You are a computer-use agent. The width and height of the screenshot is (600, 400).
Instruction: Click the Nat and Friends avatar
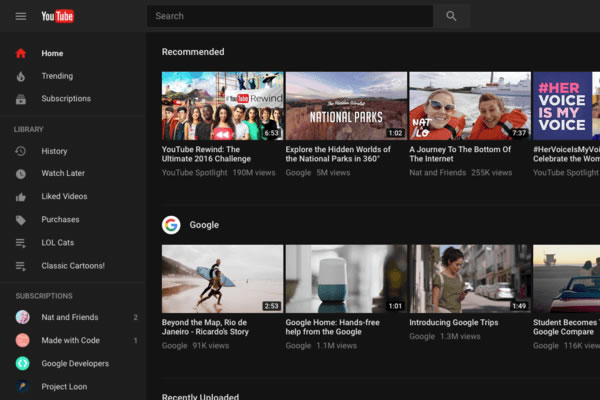23,317
